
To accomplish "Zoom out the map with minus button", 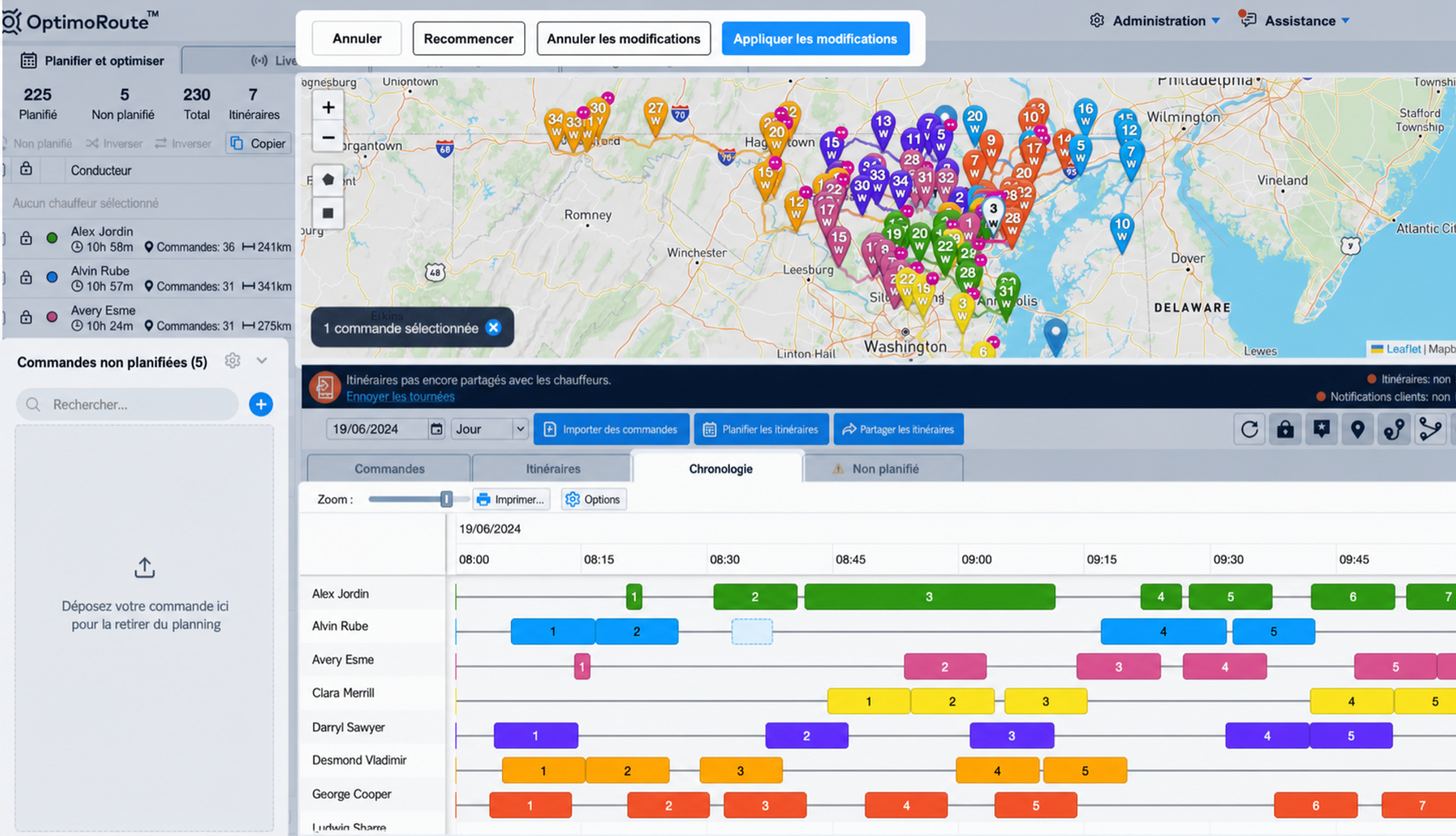I will click(328, 137).
